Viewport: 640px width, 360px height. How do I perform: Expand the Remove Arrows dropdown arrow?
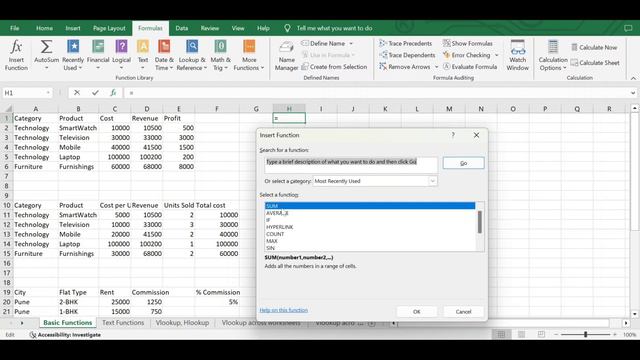pyautogui.click(x=436, y=67)
